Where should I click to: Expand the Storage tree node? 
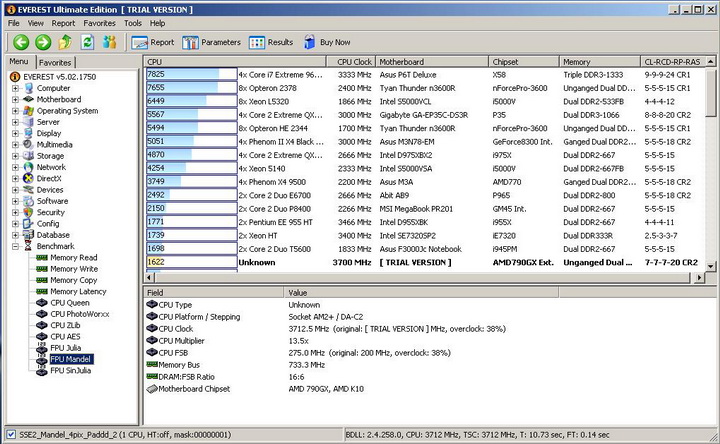[x=15, y=156]
